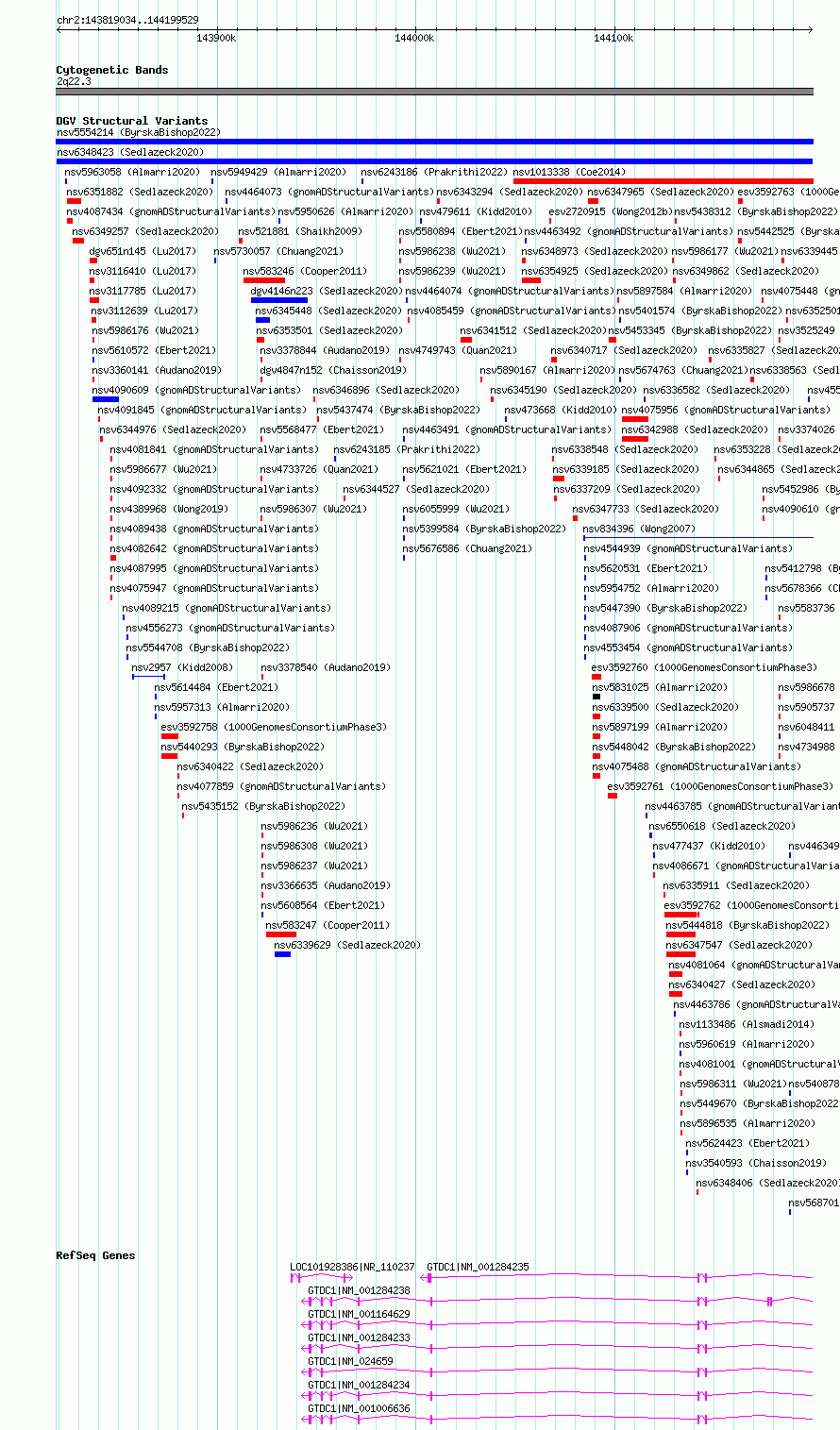Click the DGV Structural Variants track title
The width and height of the screenshot is (840, 1430).
click(132, 121)
